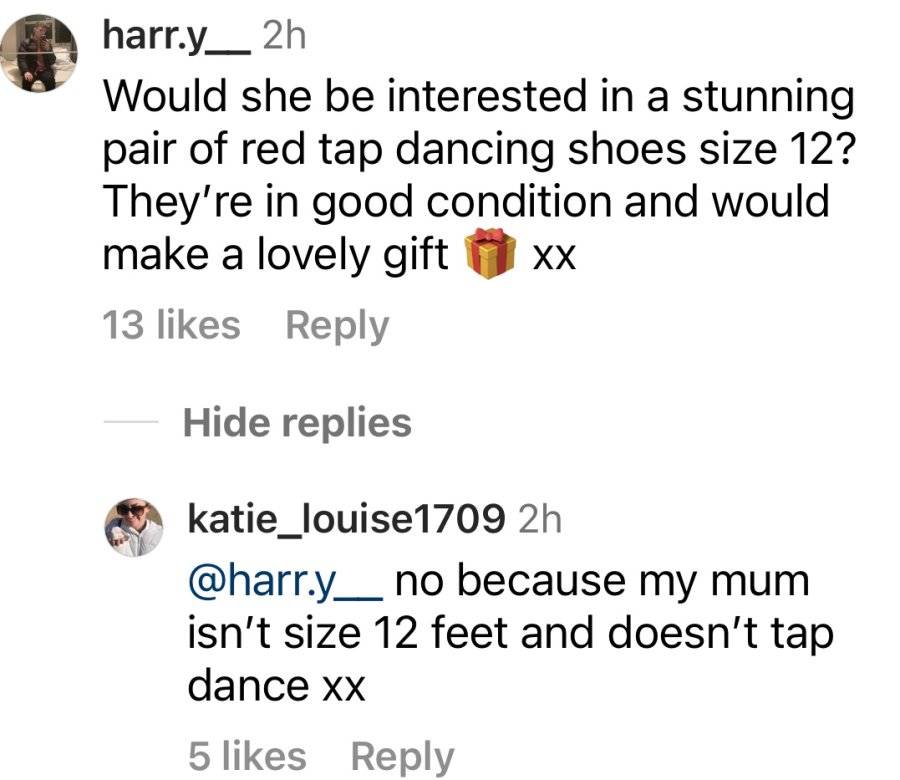The image size is (900, 780).
Task: View the 5 likes list
Action: coord(247,756)
